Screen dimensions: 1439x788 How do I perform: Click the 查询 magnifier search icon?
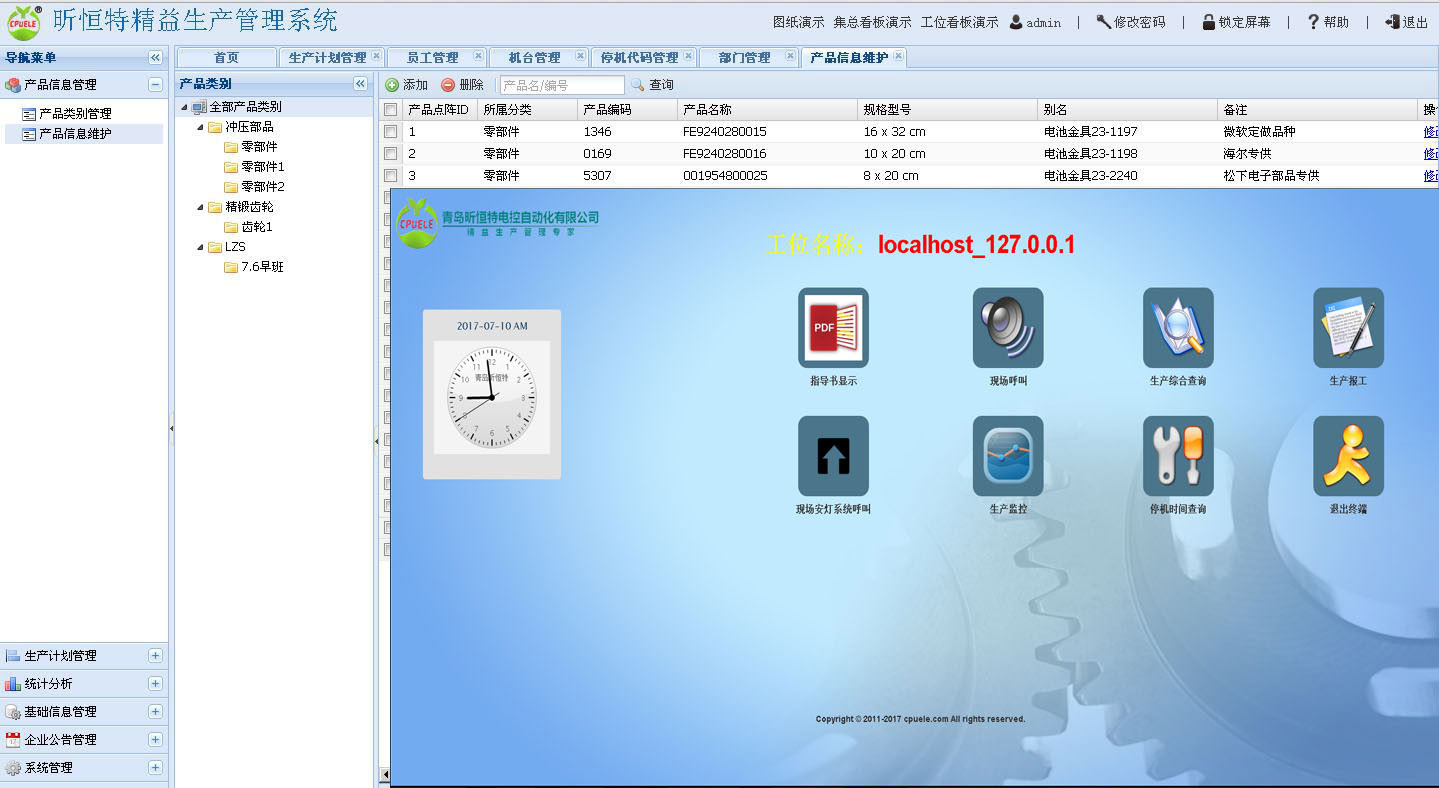tap(637, 85)
